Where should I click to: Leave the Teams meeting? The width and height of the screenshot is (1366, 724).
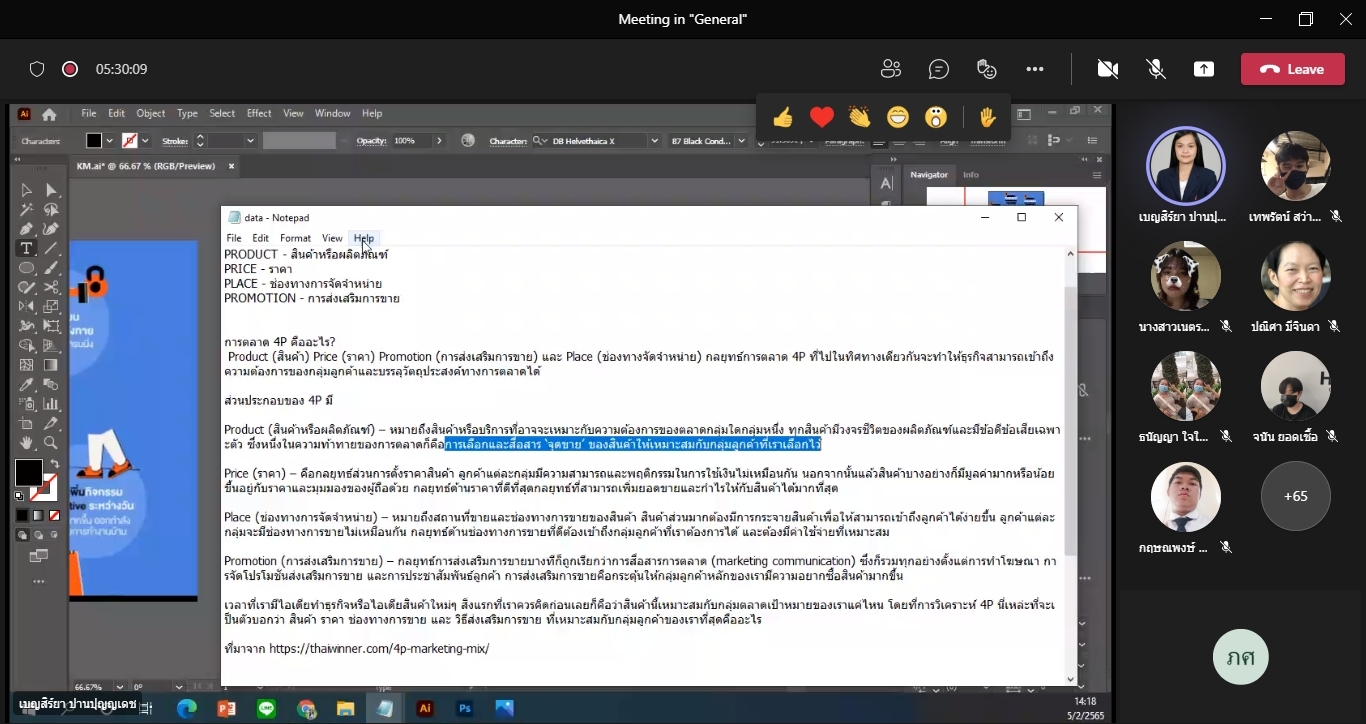1292,69
